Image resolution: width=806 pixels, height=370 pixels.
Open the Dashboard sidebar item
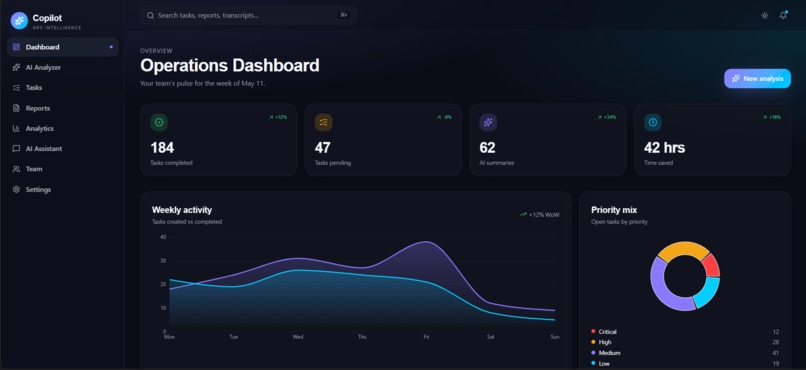pyautogui.click(x=63, y=47)
